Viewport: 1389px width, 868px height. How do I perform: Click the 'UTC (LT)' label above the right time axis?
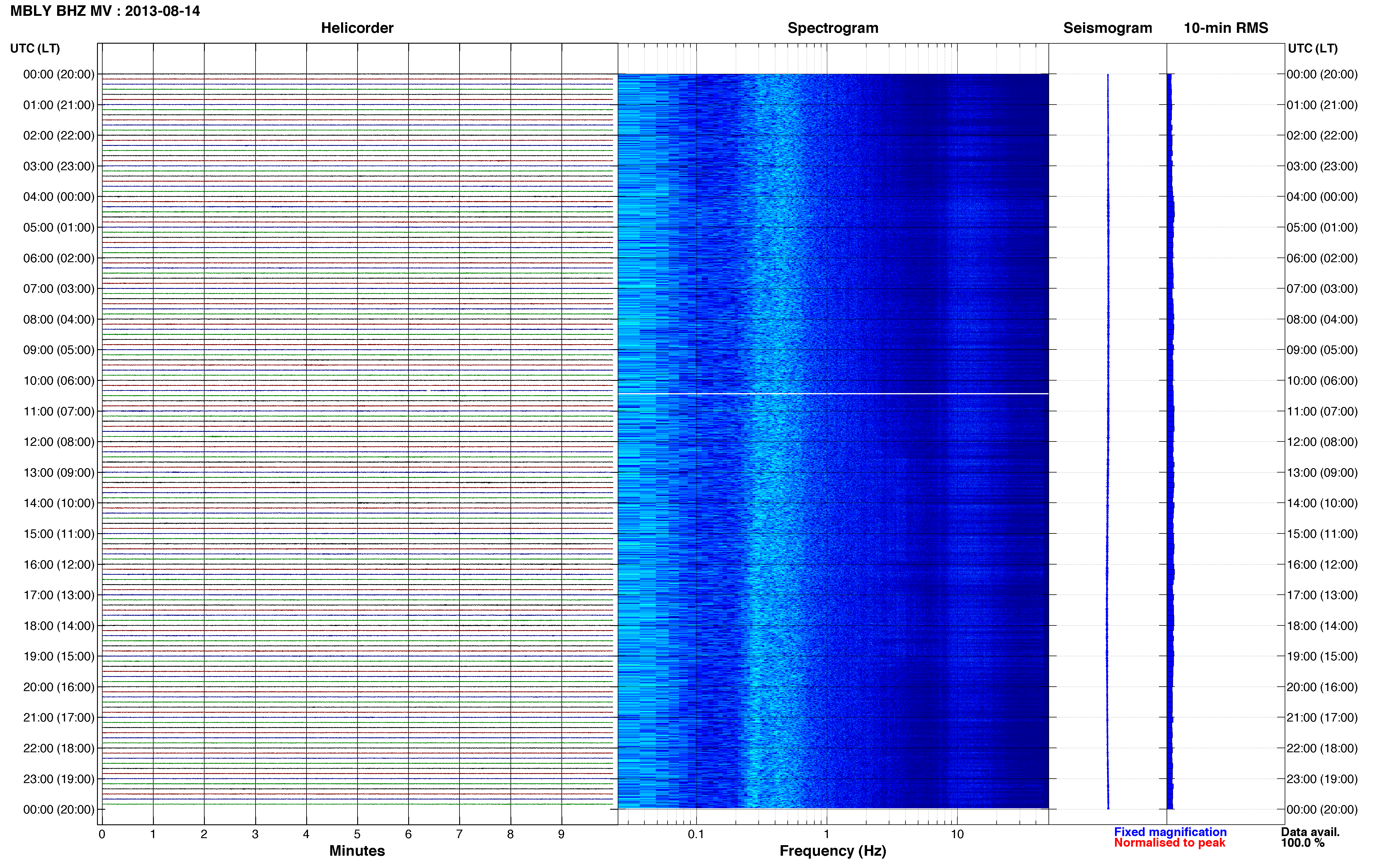click(1313, 48)
